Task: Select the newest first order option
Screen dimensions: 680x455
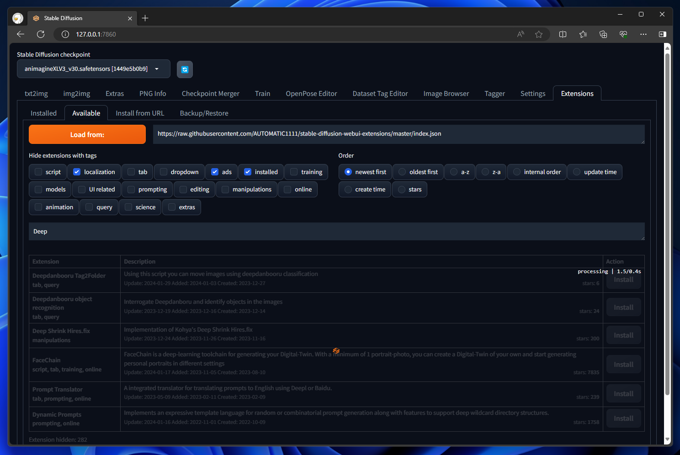Action: pyautogui.click(x=348, y=172)
